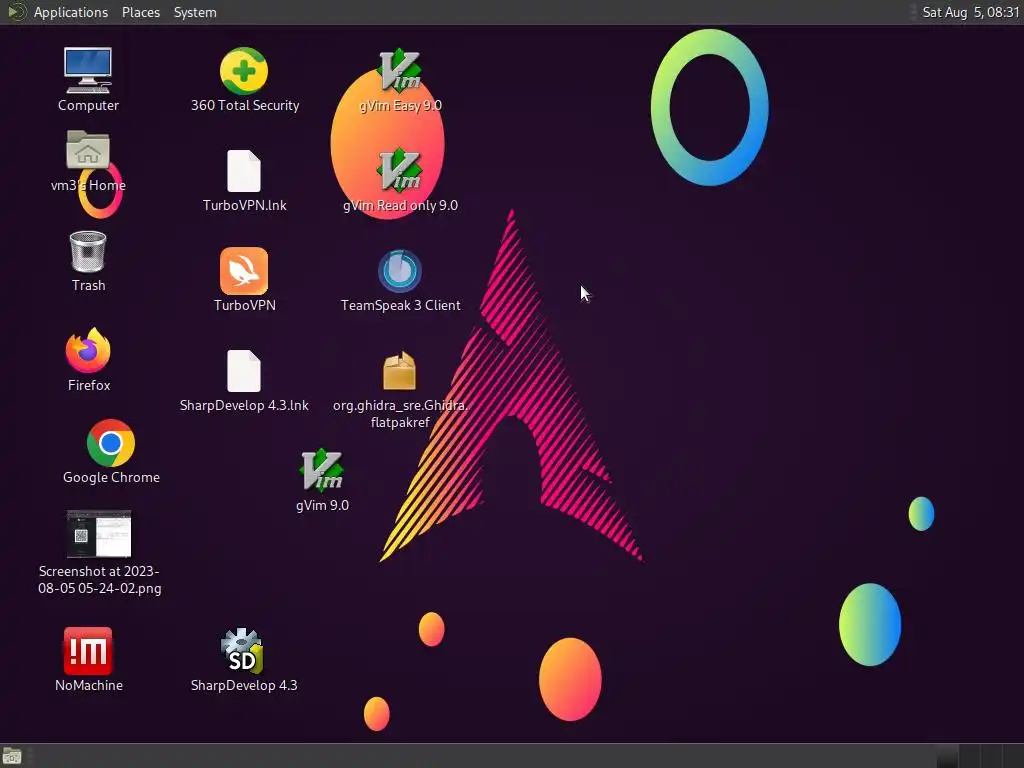The width and height of the screenshot is (1024, 768).
Task: Open the Computer desktop icon
Action: [x=88, y=71]
